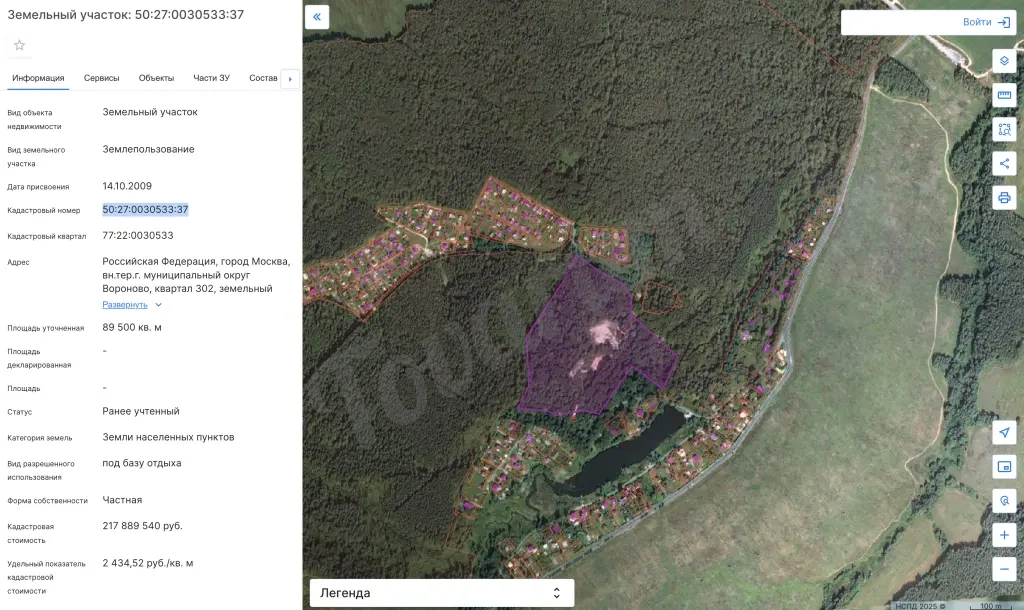Locate me with the navigation arrow icon
Viewport: 1024px width, 610px height.
tap(1004, 432)
